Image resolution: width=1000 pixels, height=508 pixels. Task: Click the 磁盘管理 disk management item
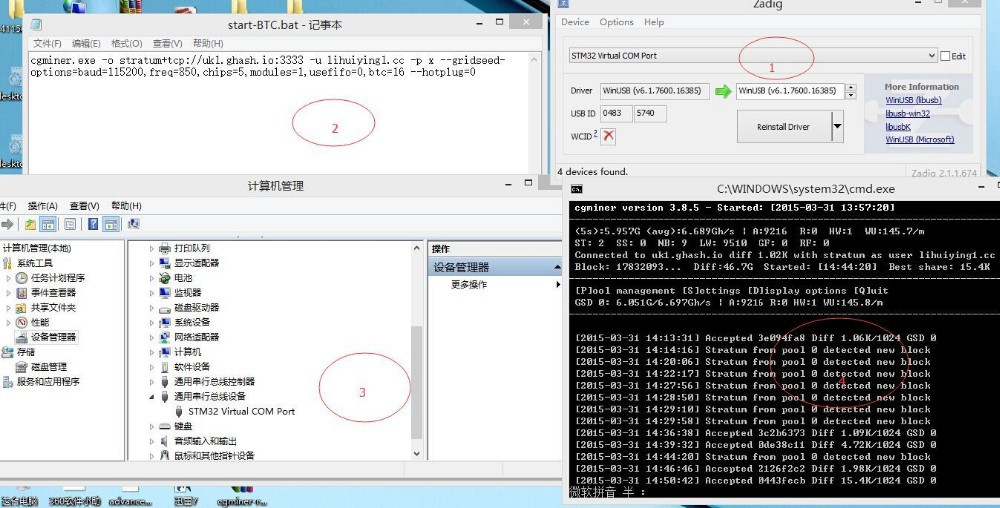48,367
